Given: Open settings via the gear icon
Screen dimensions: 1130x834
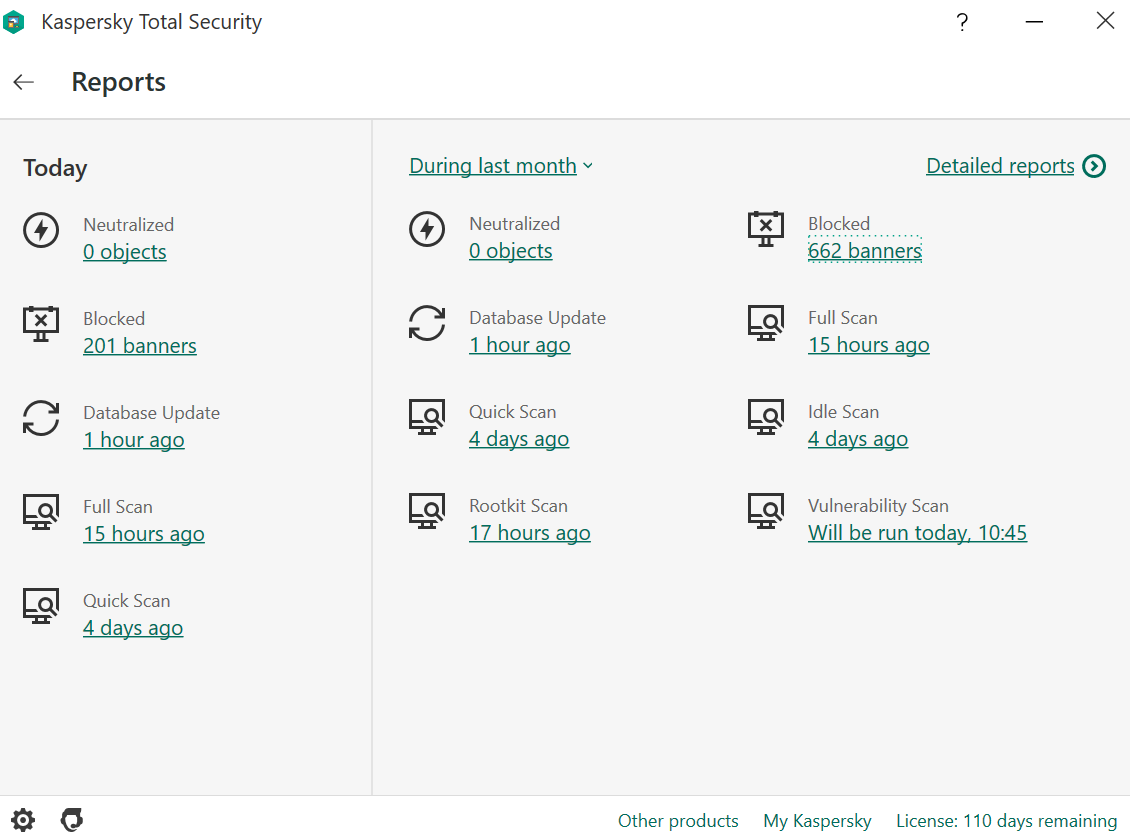Looking at the screenshot, I should [22, 820].
